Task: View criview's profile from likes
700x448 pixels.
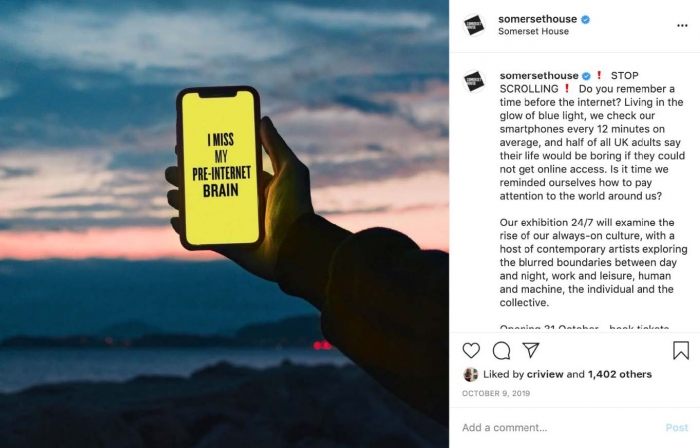Action: (545, 374)
